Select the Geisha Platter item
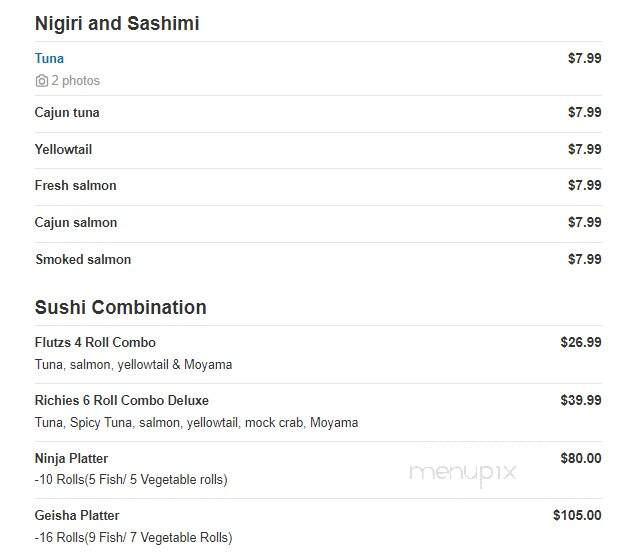The width and height of the screenshot is (642, 555). (77, 515)
